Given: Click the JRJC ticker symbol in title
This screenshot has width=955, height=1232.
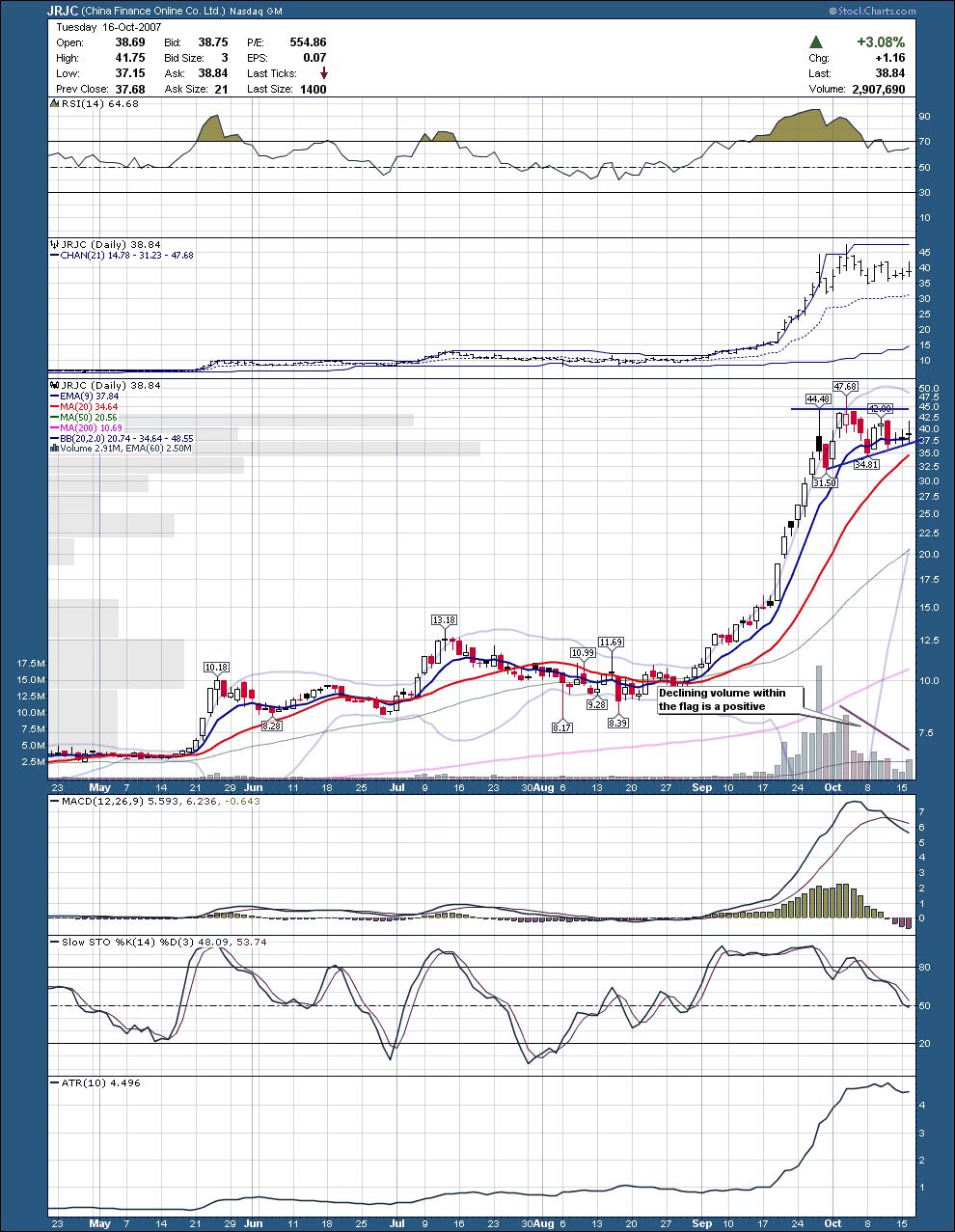Looking at the screenshot, I should (64, 12).
